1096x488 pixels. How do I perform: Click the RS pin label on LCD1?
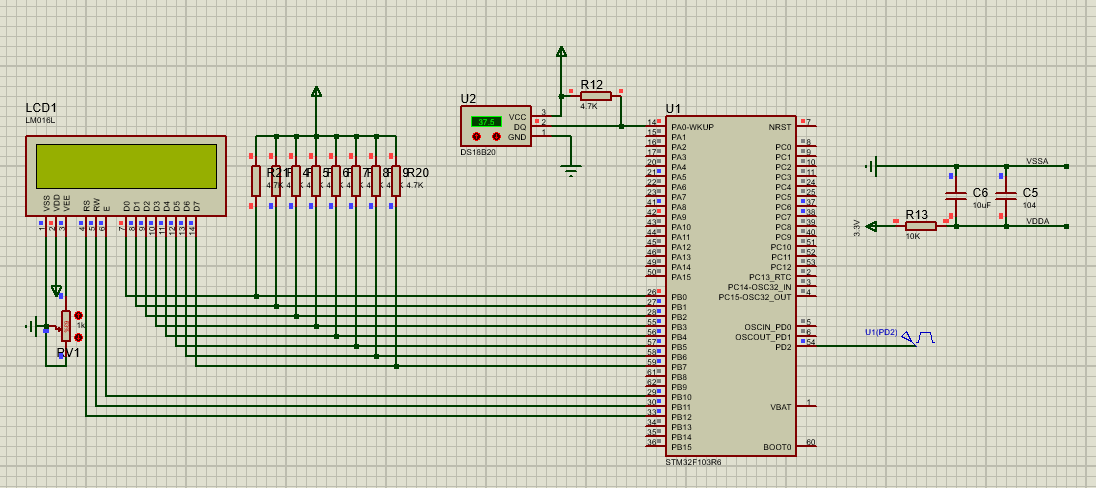(87, 206)
